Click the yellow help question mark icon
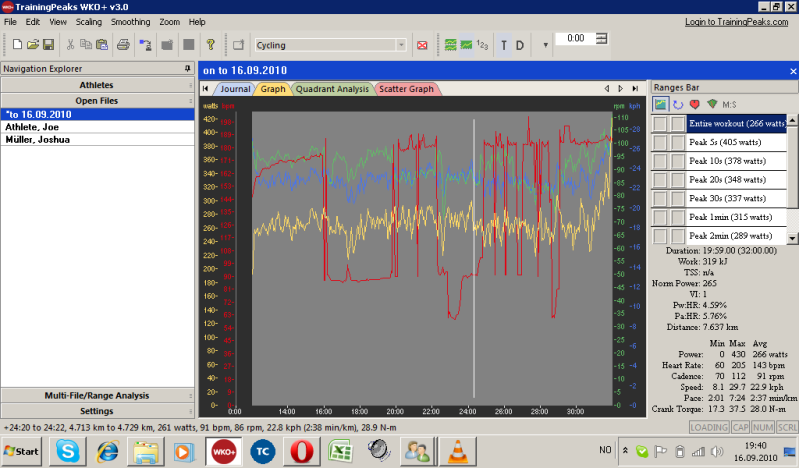This screenshot has width=799, height=468. pyautogui.click(x=211, y=45)
